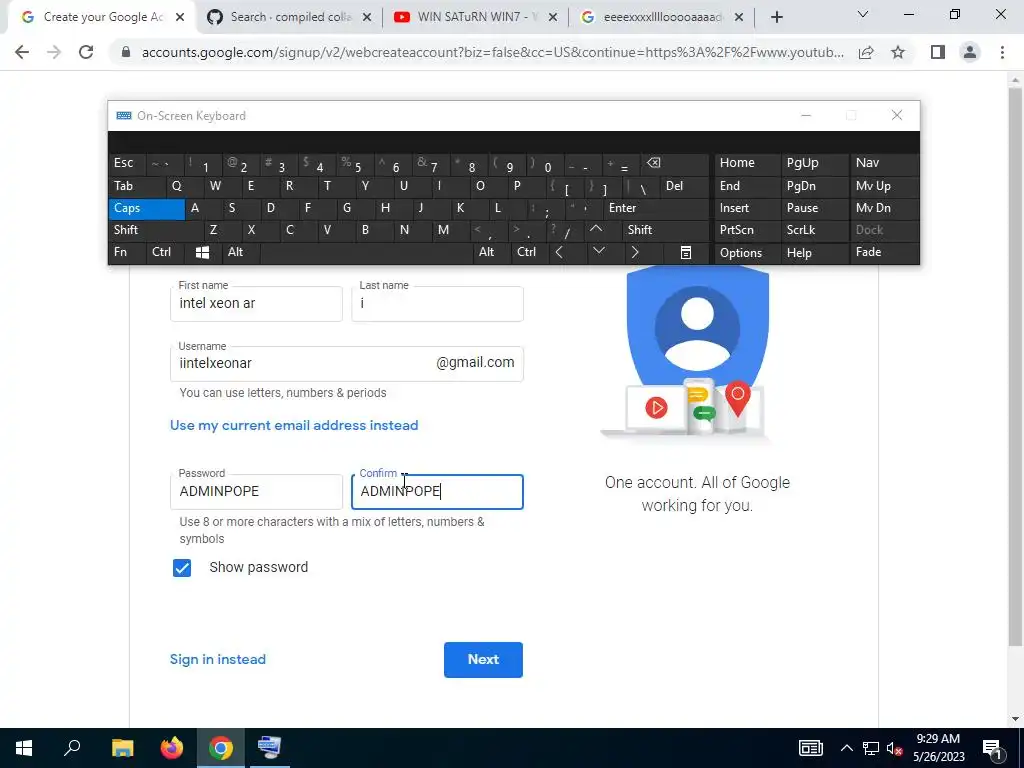Bookmark page with the star icon
Image resolution: width=1024 pixels, height=768 pixels.
click(898, 52)
